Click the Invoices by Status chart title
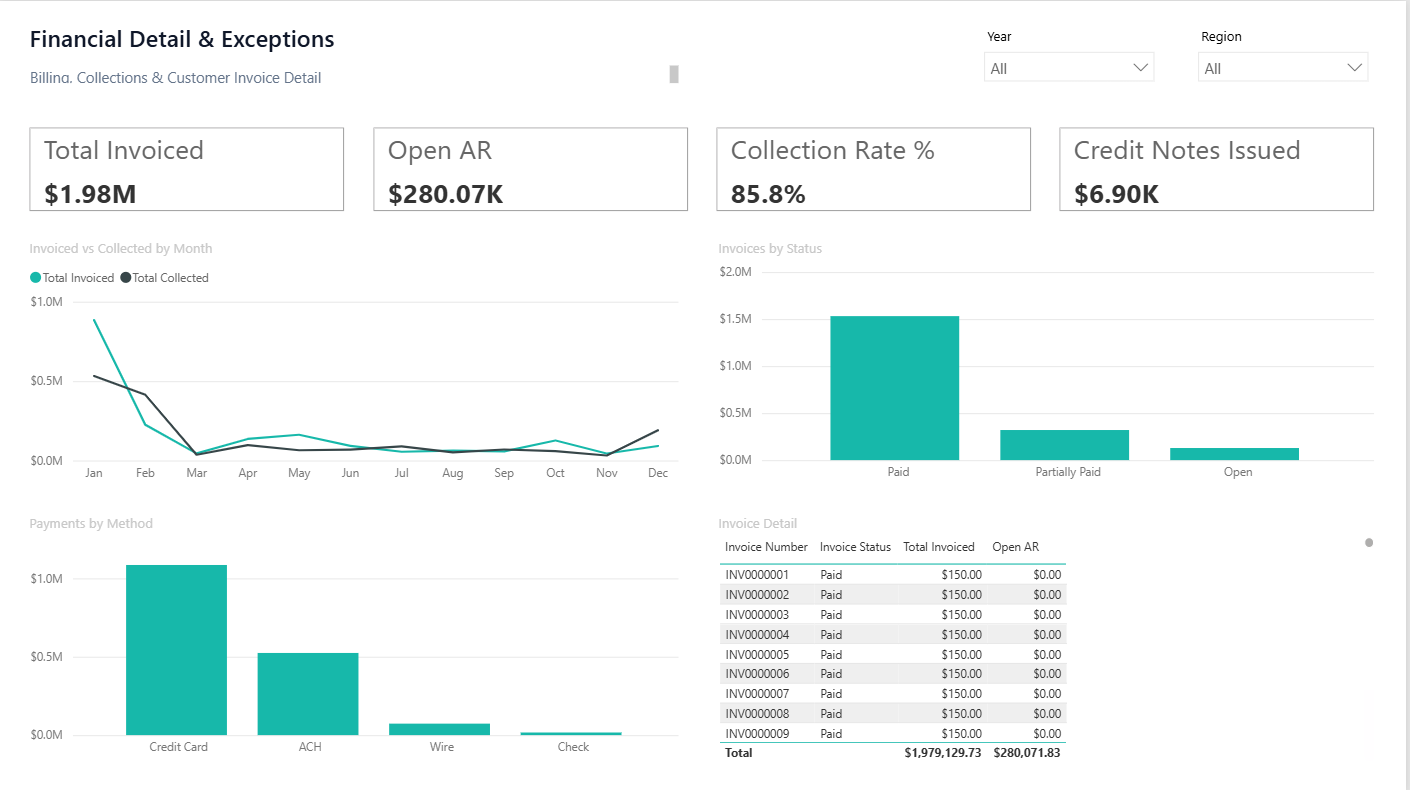 point(770,249)
